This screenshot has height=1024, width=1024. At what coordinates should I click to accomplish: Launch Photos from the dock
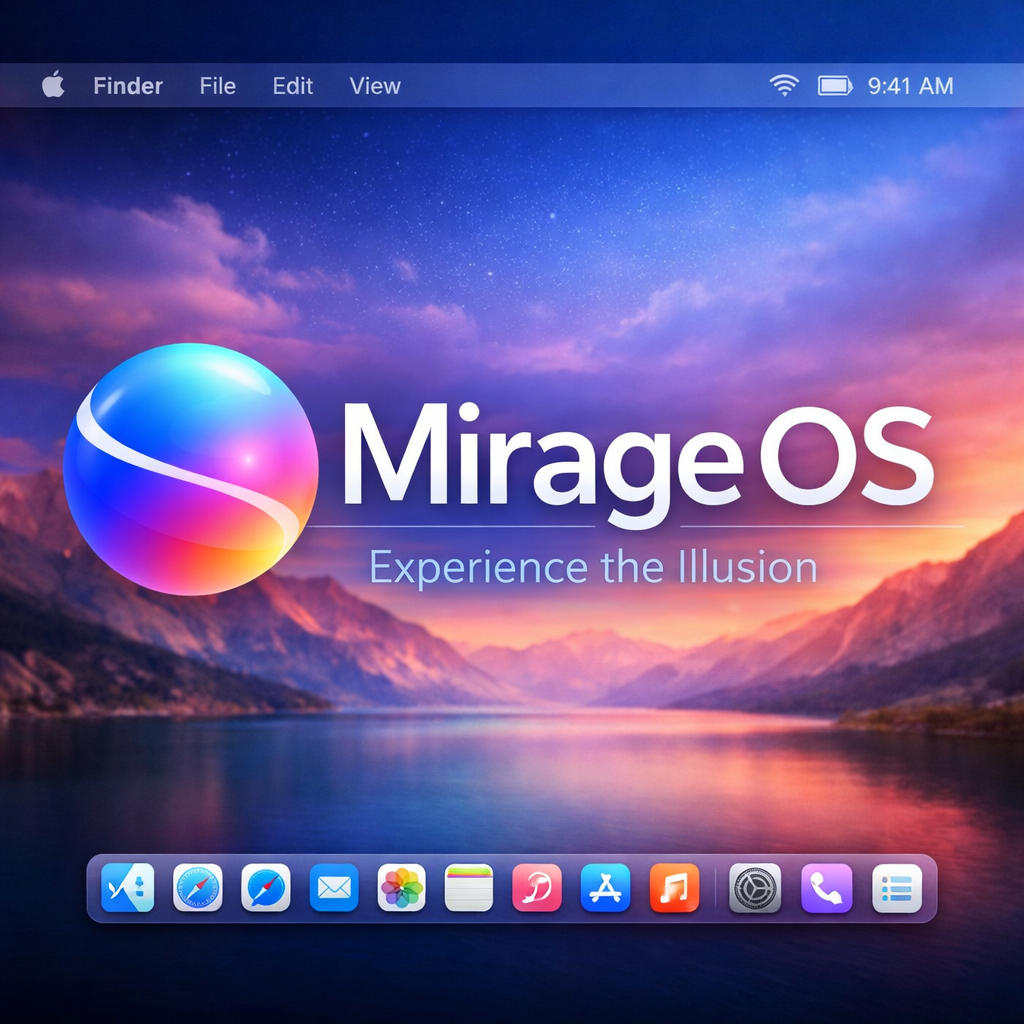402,887
